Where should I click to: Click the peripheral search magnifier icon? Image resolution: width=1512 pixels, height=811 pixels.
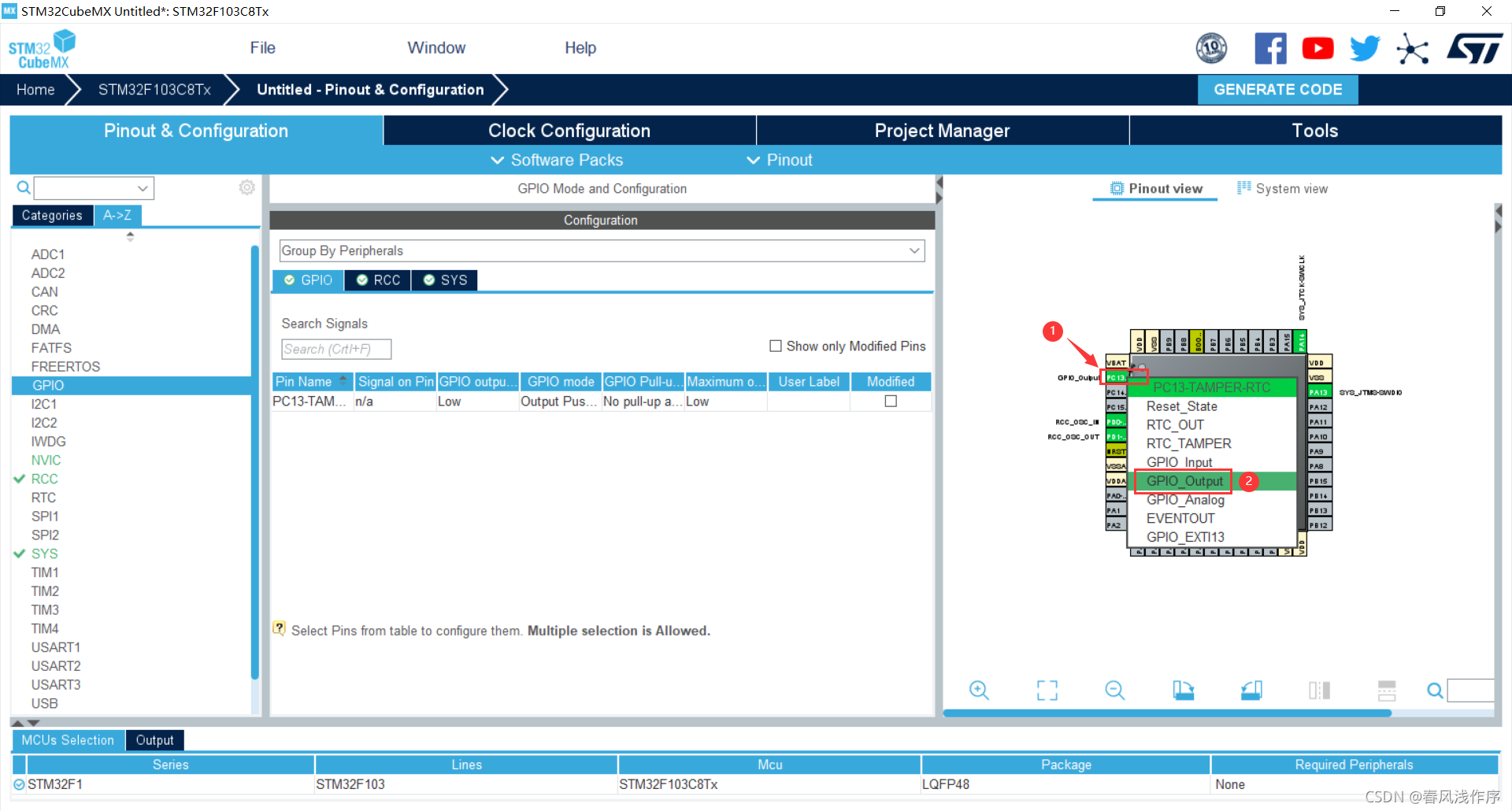point(24,187)
